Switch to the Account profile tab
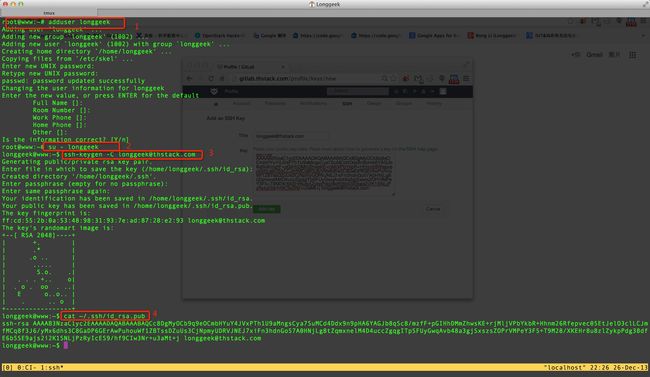650x377 pixels. pos(241,103)
